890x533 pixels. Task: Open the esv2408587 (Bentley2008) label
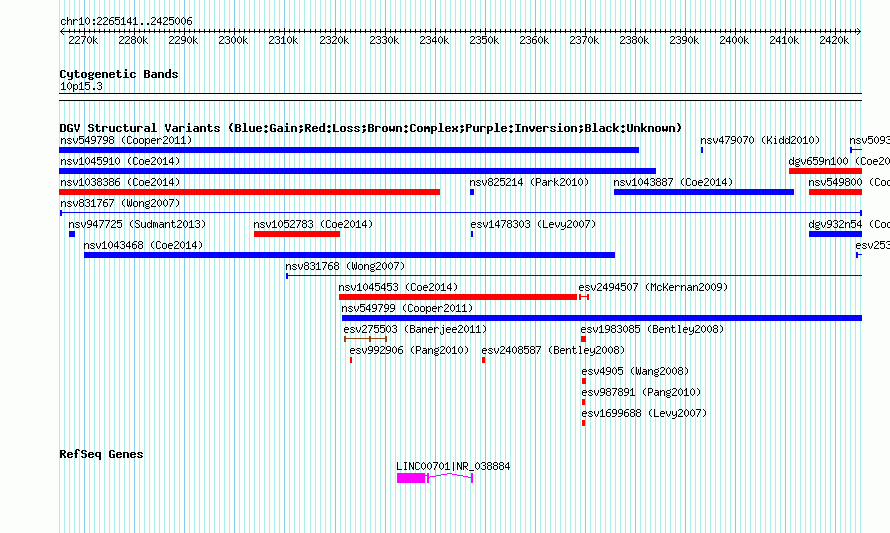point(553,350)
